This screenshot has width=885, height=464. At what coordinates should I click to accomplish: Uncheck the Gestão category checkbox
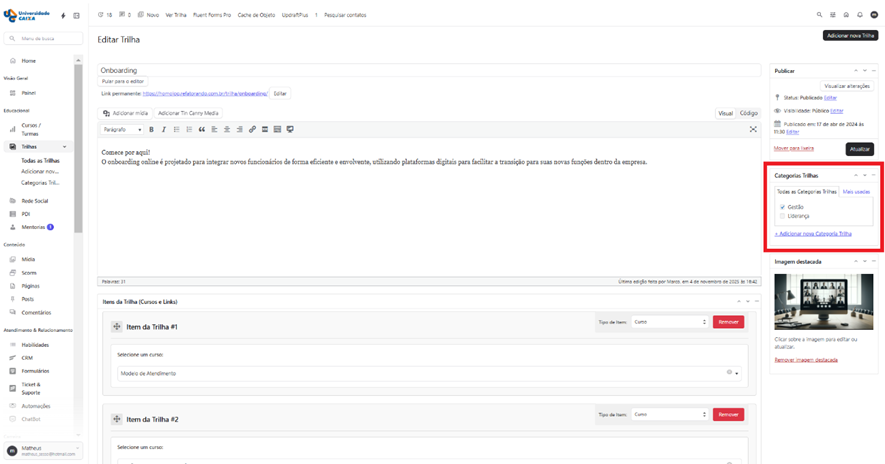[x=783, y=207]
